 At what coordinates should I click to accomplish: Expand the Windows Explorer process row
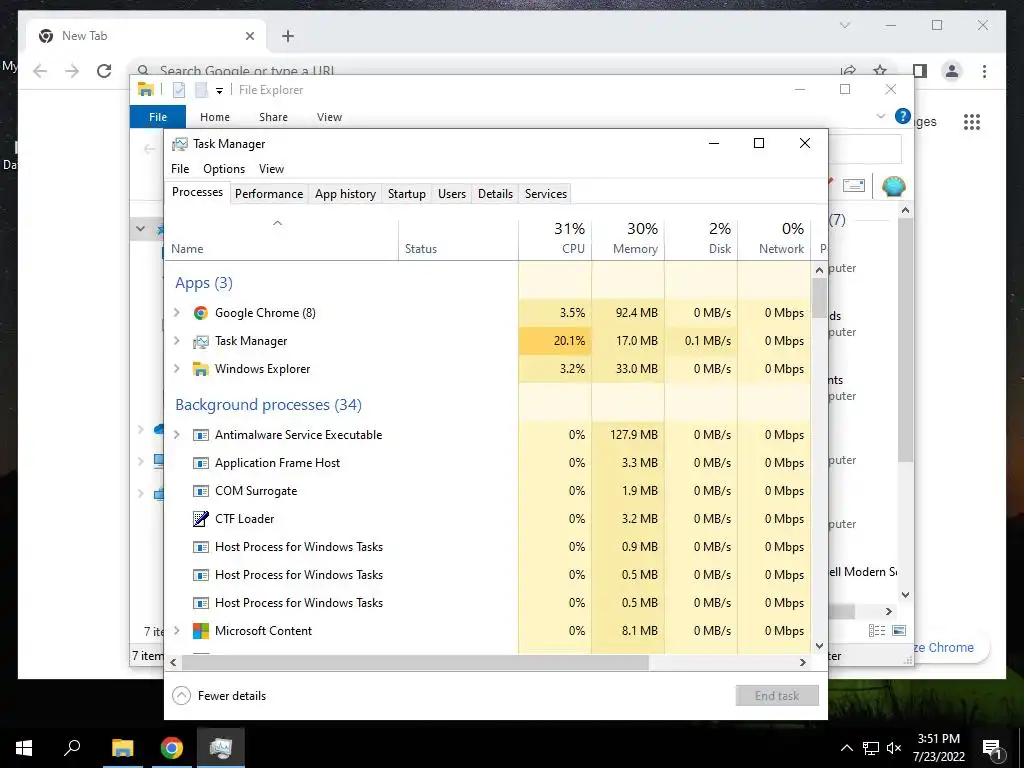click(176, 369)
